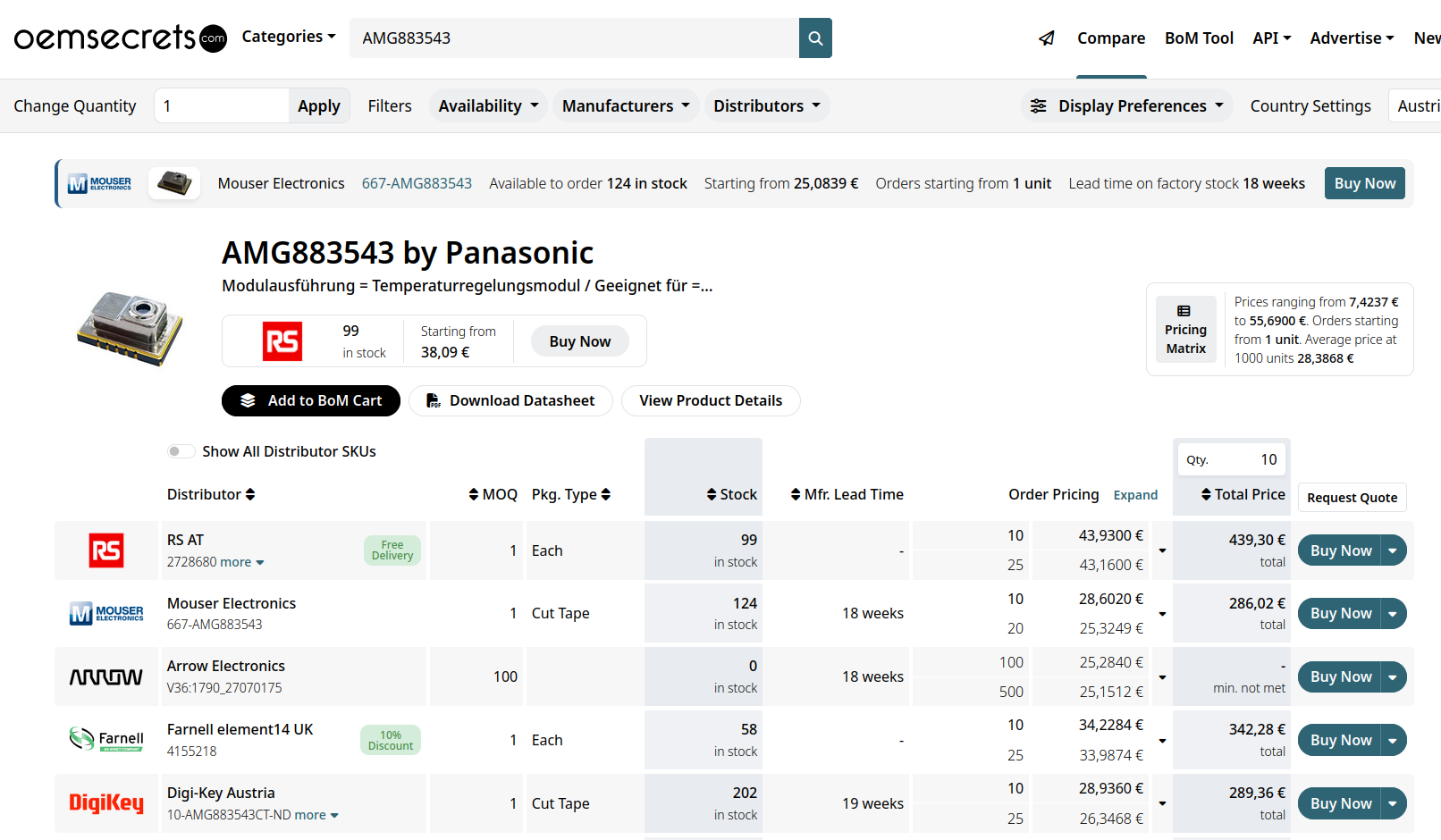The height and width of the screenshot is (840, 1441).
Task: Open the API dropdown menu
Action: pyautogui.click(x=1272, y=38)
